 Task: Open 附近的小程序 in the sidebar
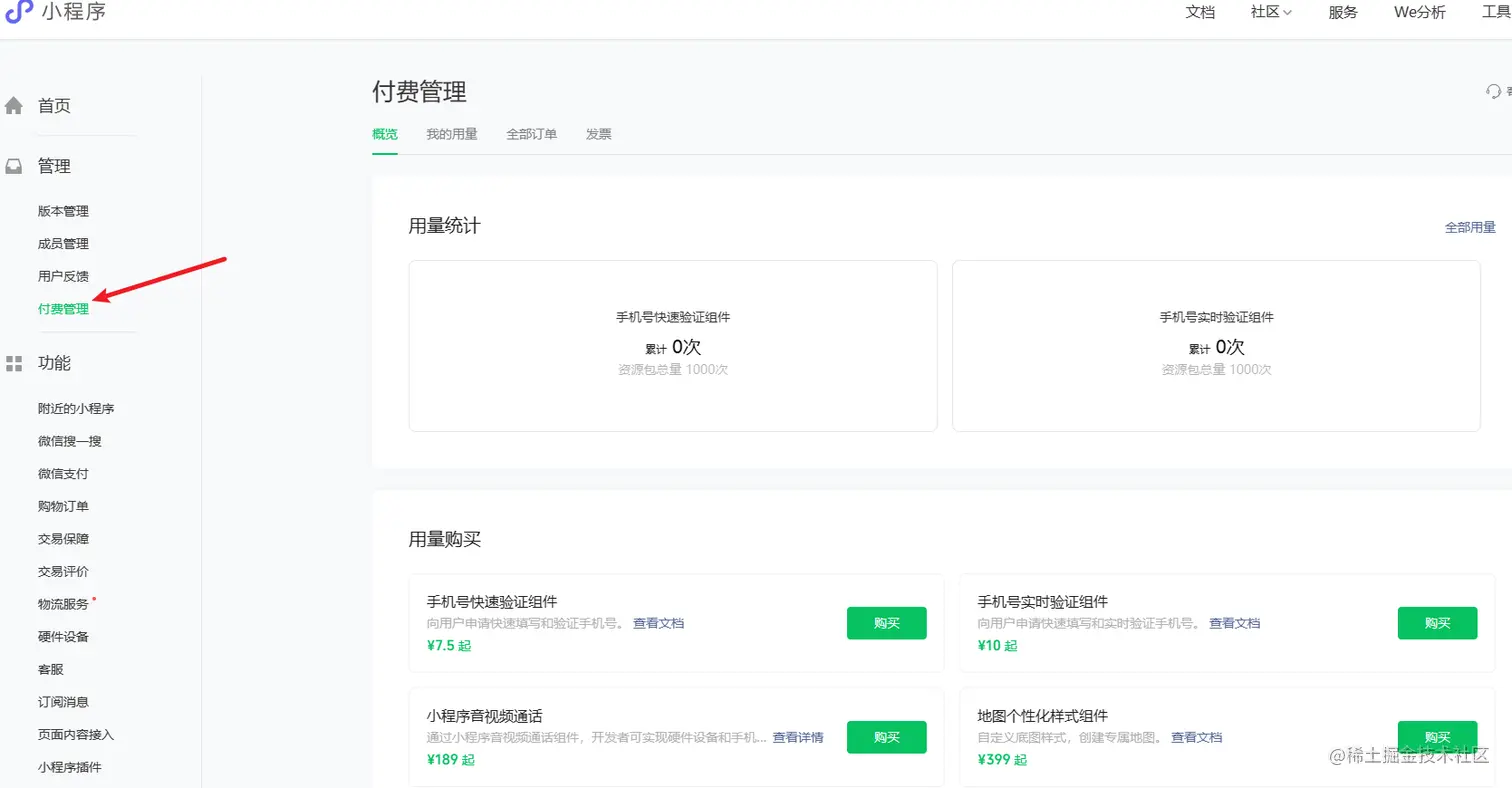click(x=76, y=409)
